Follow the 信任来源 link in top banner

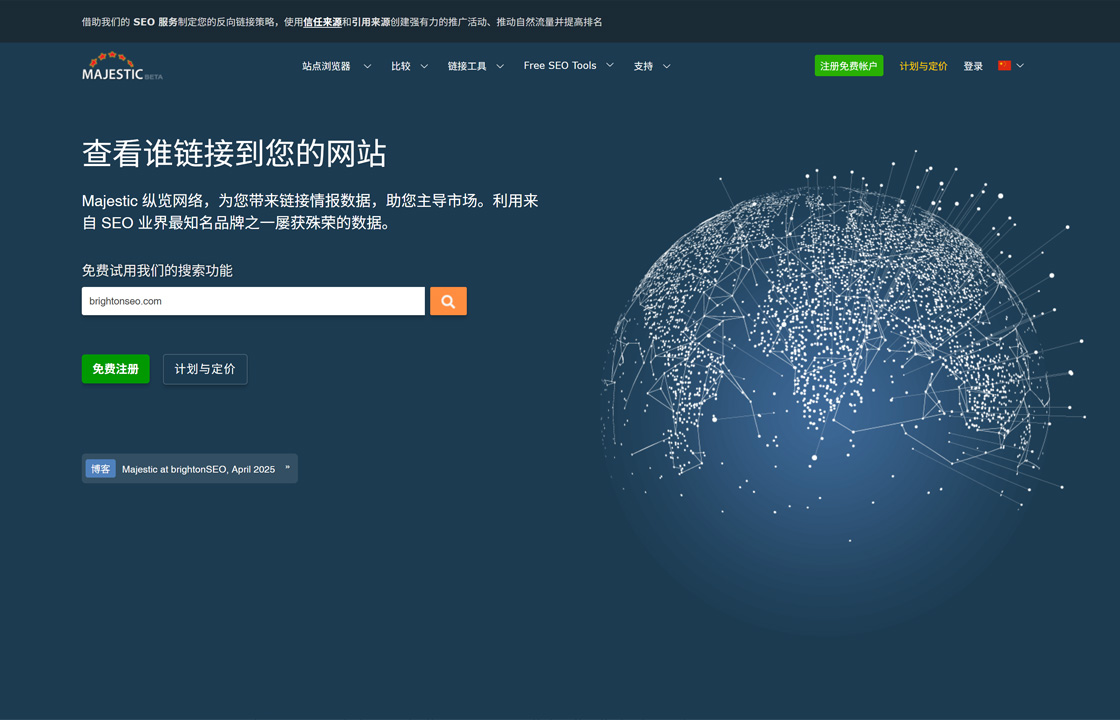point(322,22)
